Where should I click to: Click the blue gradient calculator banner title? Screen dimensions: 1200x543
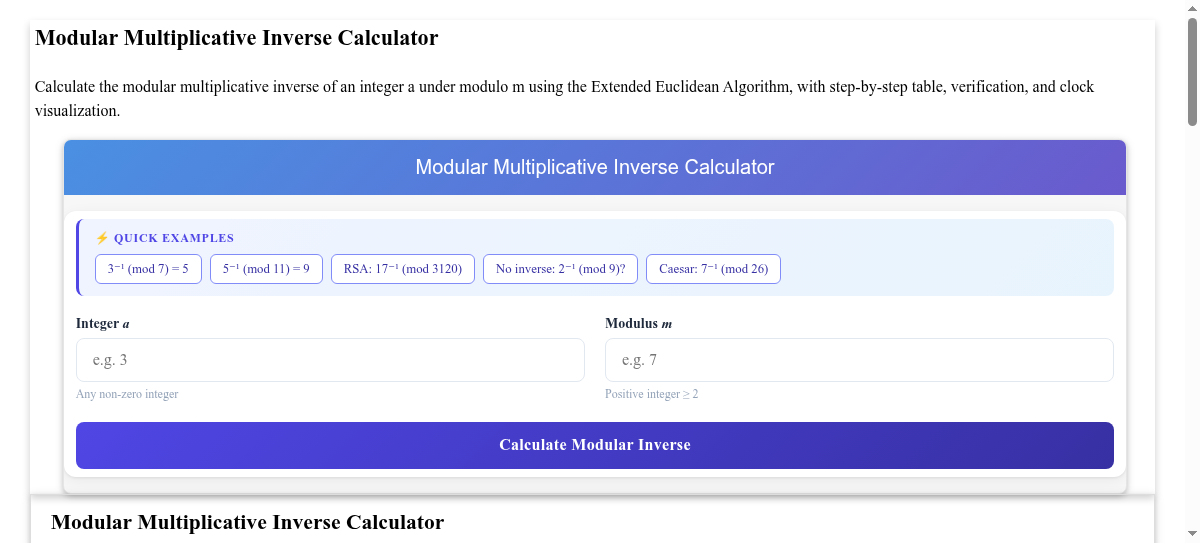pyautogui.click(x=595, y=167)
